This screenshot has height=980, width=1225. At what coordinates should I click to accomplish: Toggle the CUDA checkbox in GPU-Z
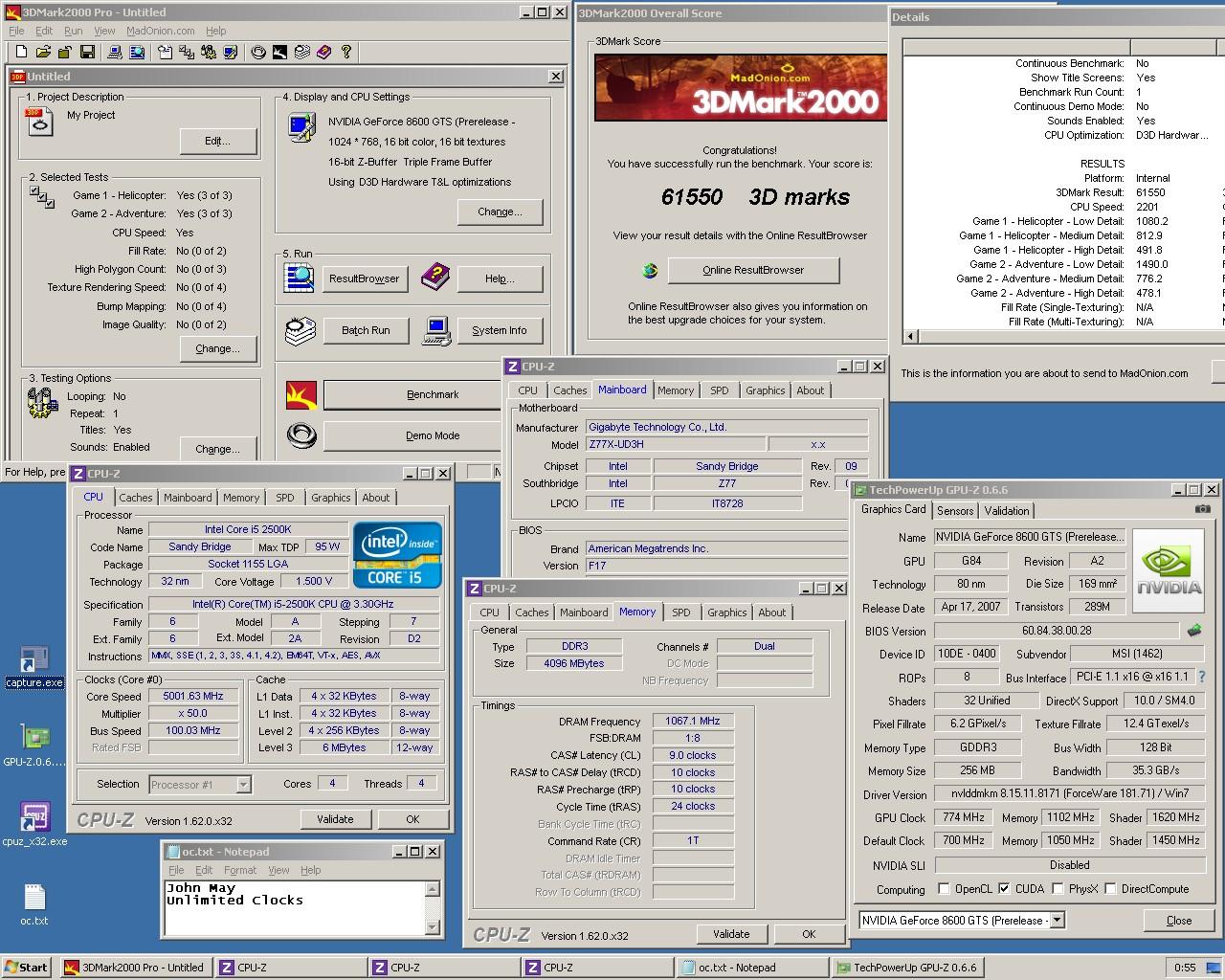1004,889
